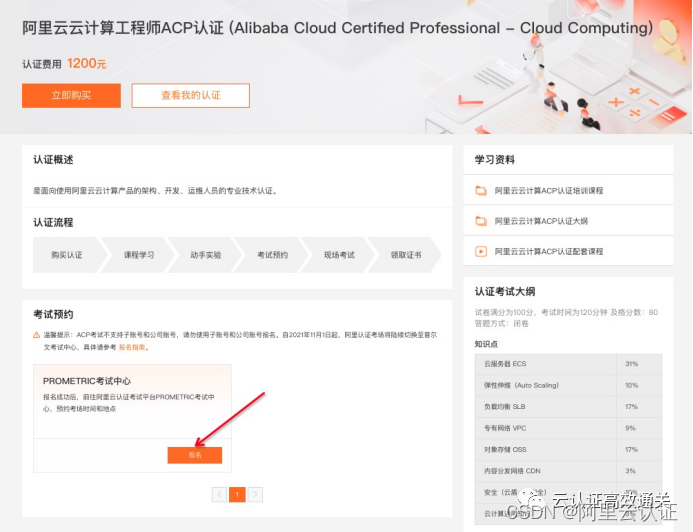Click the 负载均衡 SLB row
Screen dimensions: 693x532
[568, 407]
